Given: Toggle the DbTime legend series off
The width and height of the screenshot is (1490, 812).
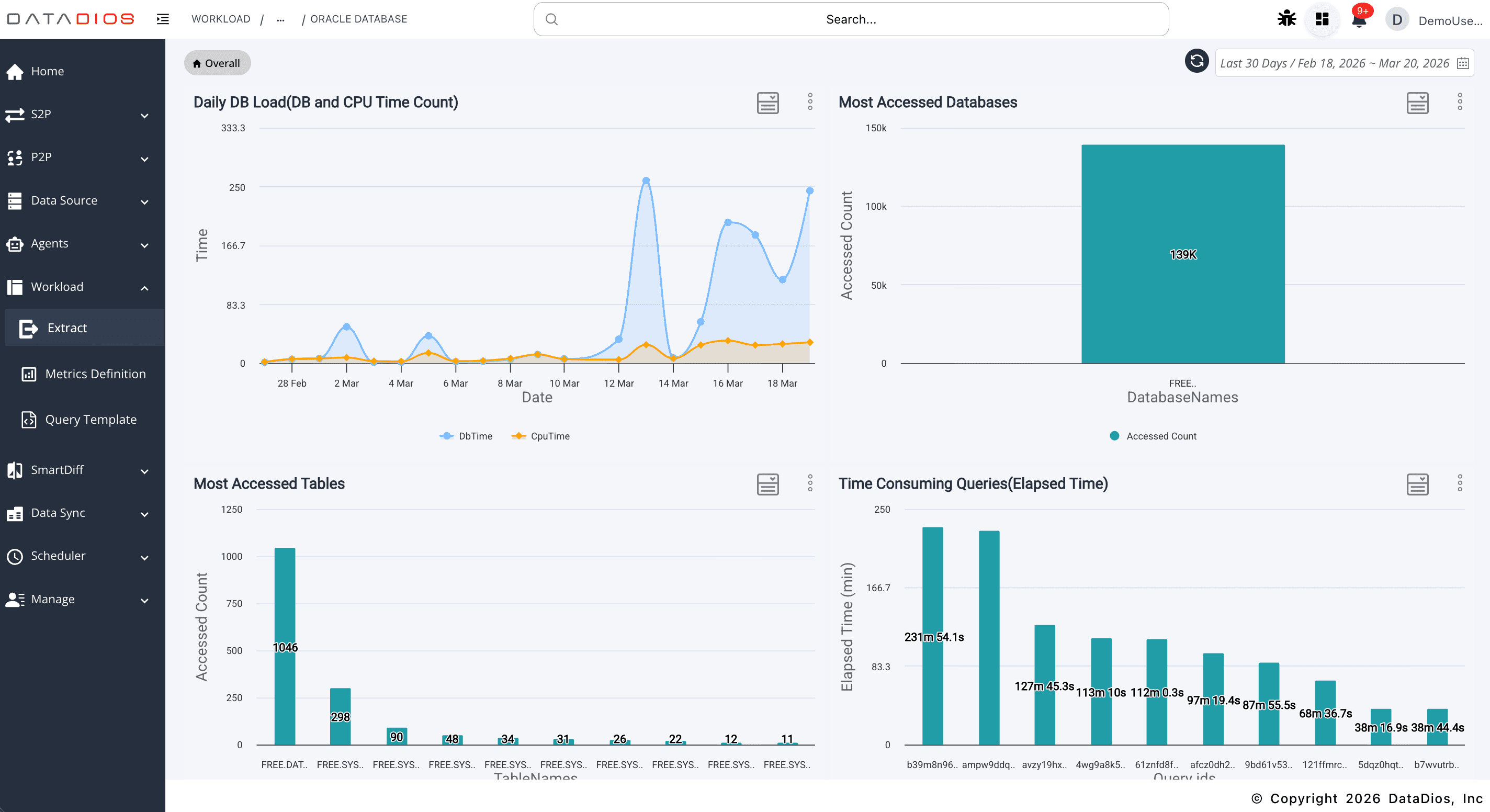Looking at the screenshot, I should [x=467, y=435].
